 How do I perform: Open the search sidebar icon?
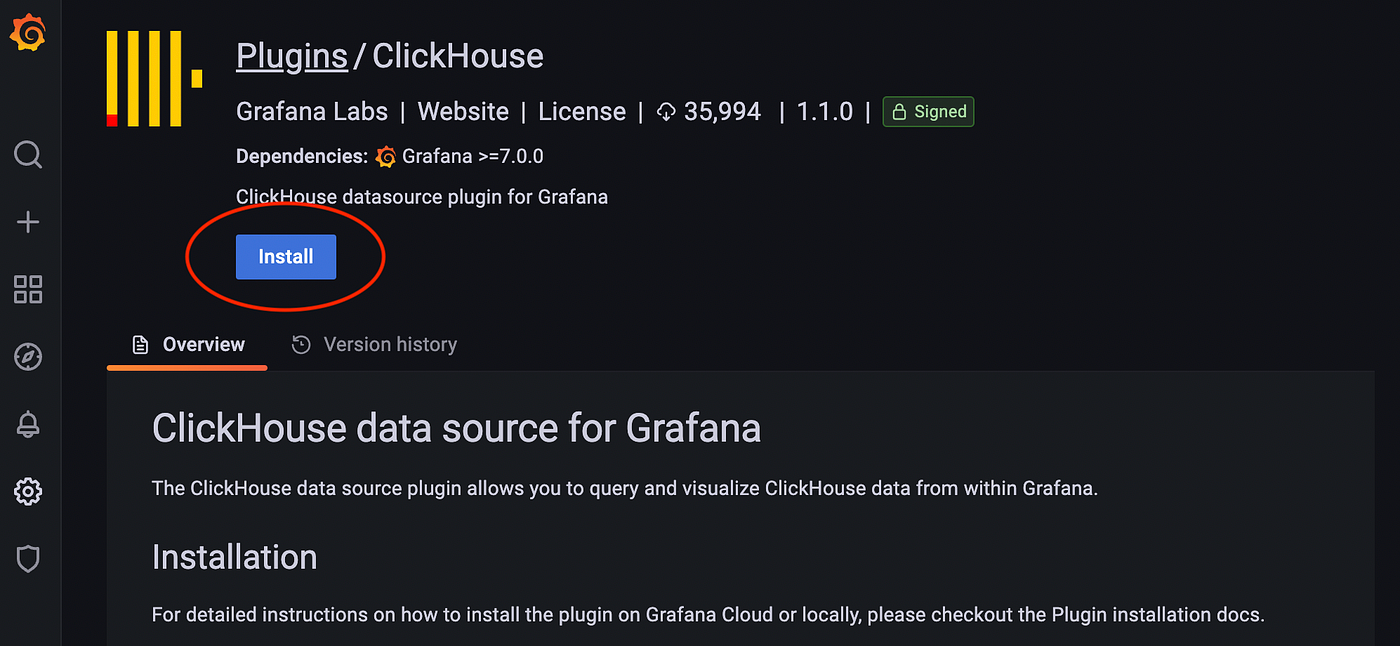[27, 155]
